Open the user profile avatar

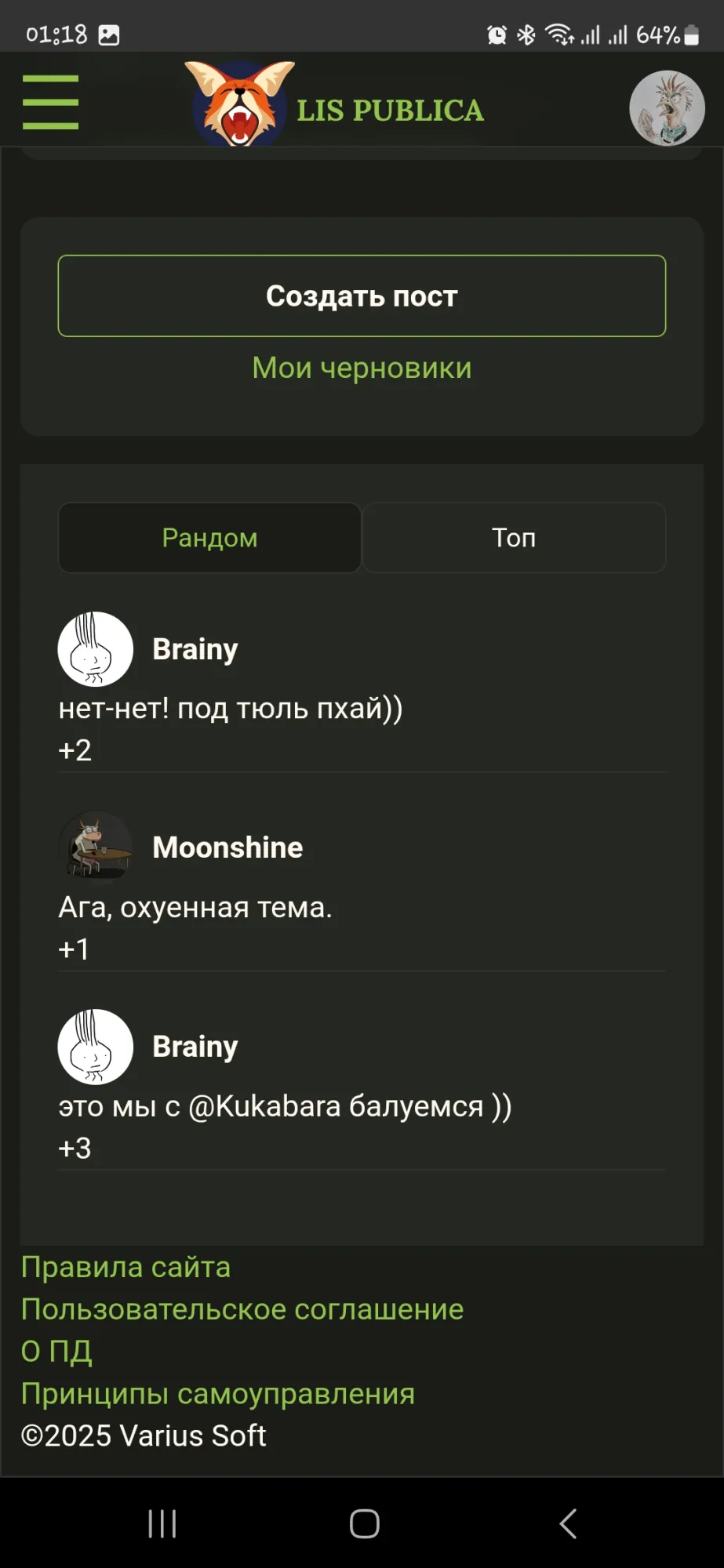pos(667,108)
